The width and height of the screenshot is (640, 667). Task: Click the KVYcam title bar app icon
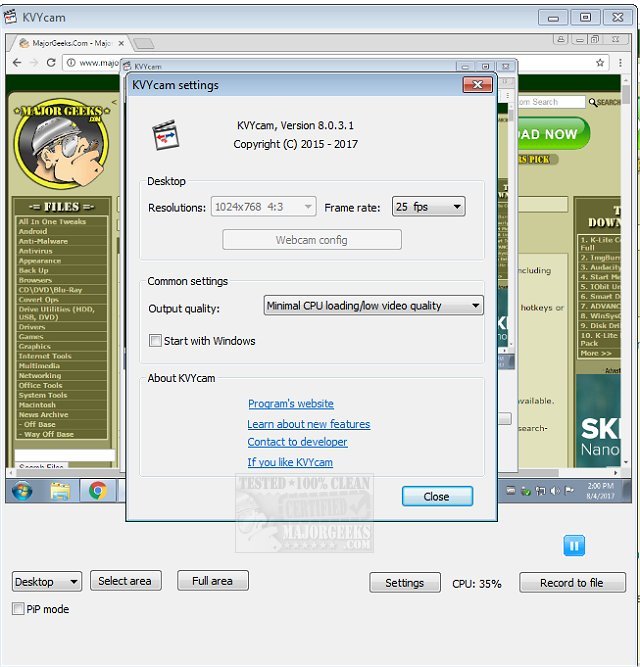coord(10,17)
